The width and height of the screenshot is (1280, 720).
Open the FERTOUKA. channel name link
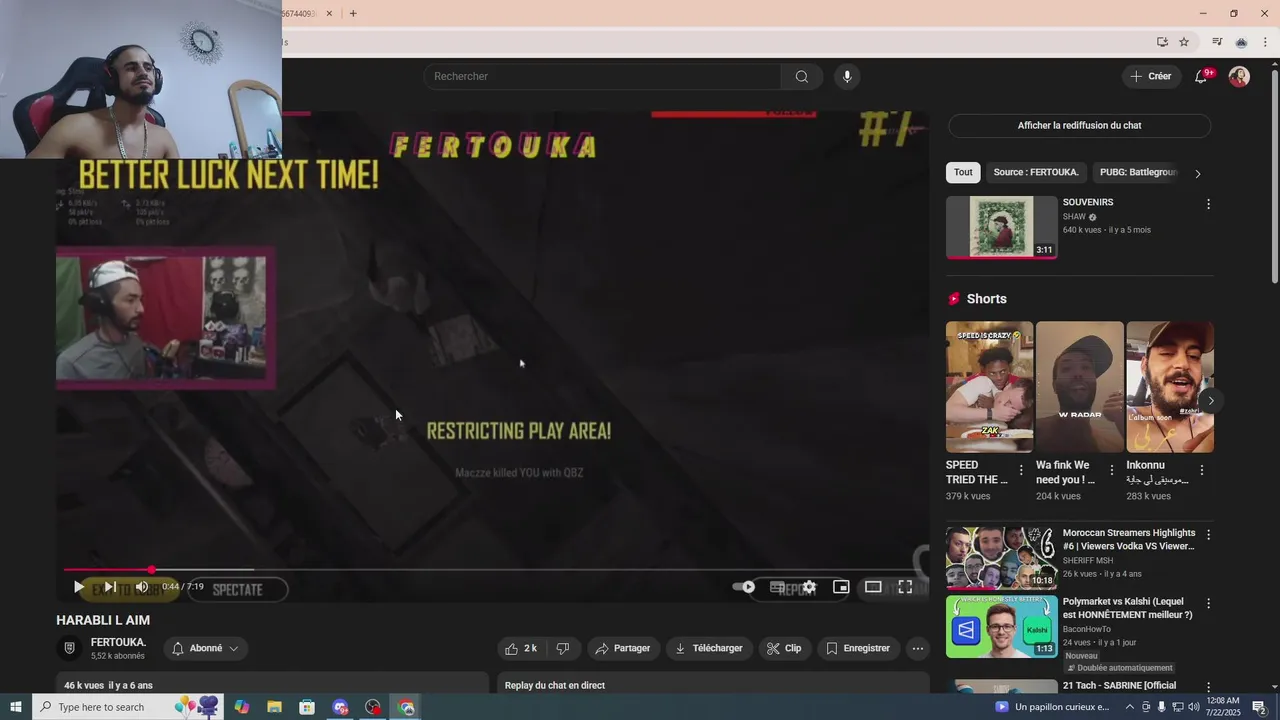pos(118,642)
